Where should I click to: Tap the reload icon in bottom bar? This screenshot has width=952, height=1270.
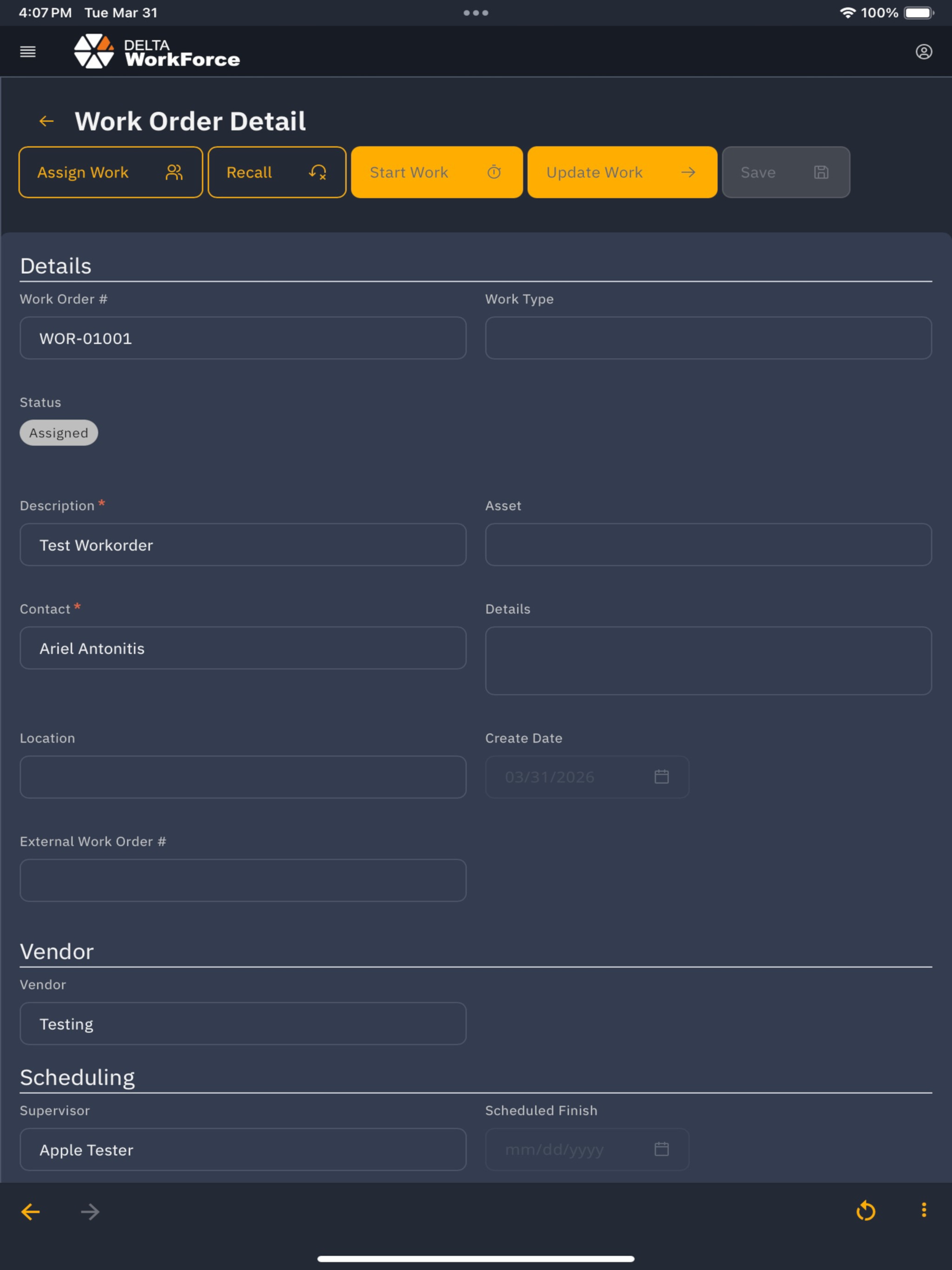[x=866, y=1211]
